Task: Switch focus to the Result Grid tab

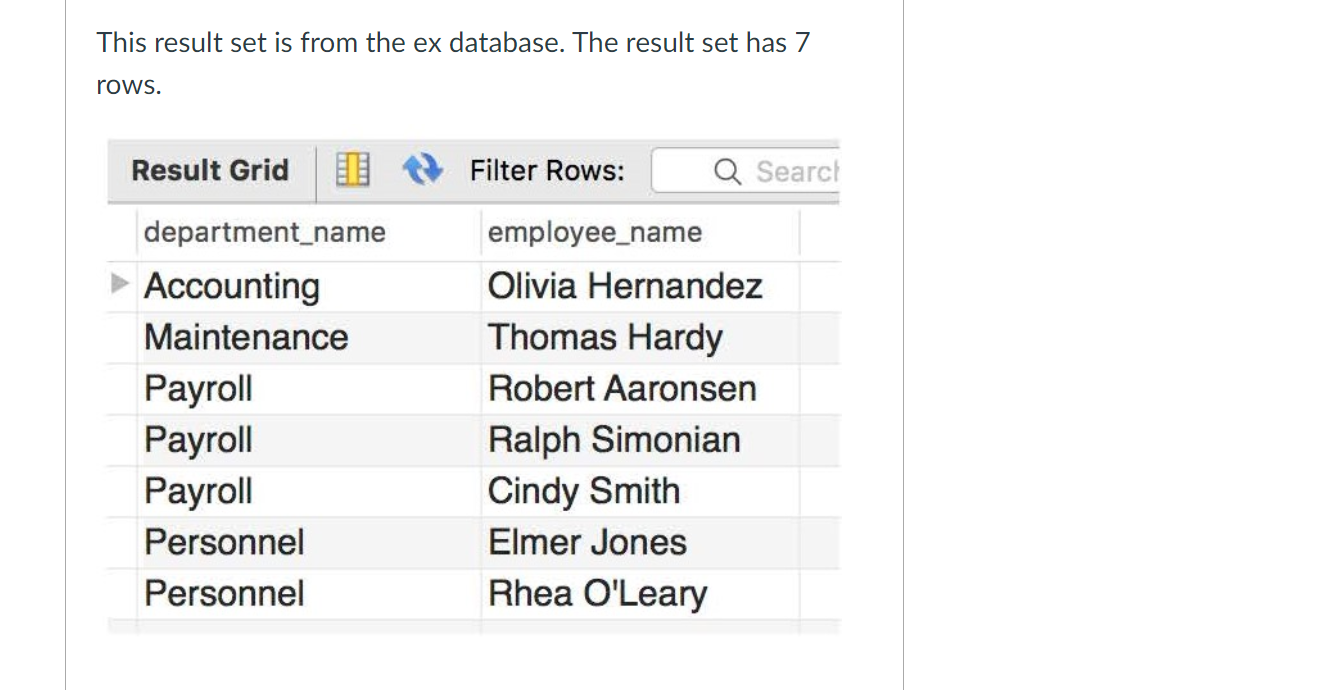Action: [210, 169]
